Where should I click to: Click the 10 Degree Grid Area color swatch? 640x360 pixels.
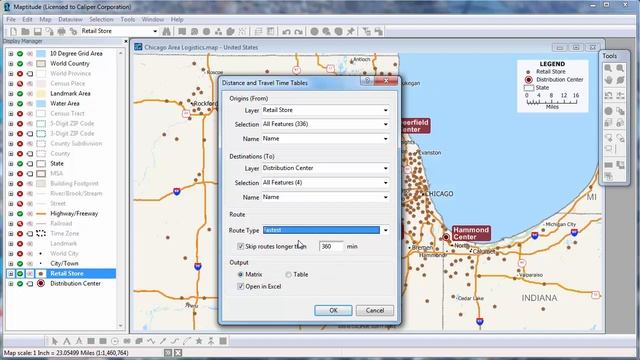[41, 53]
